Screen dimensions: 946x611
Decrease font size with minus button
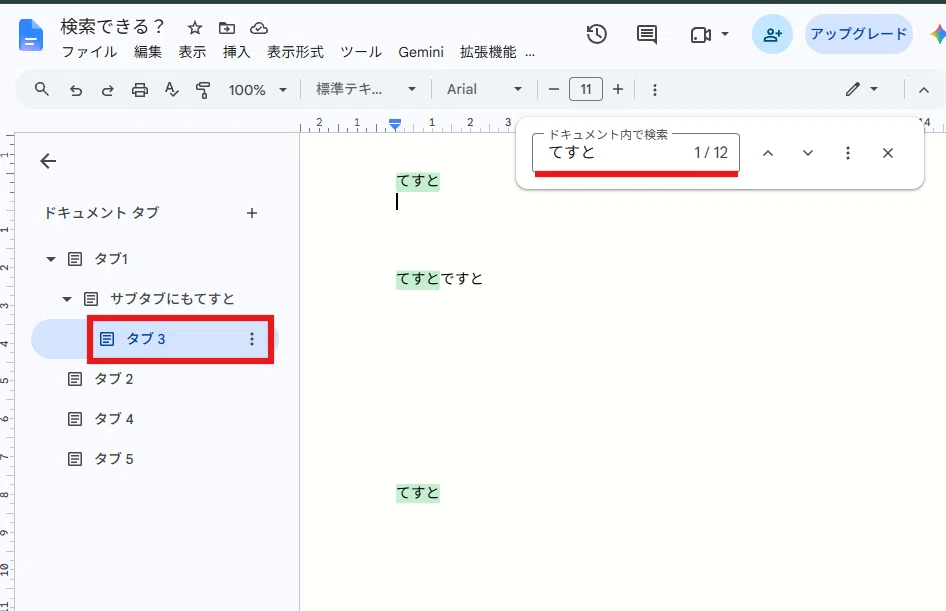pyautogui.click(x=554, y=89)
